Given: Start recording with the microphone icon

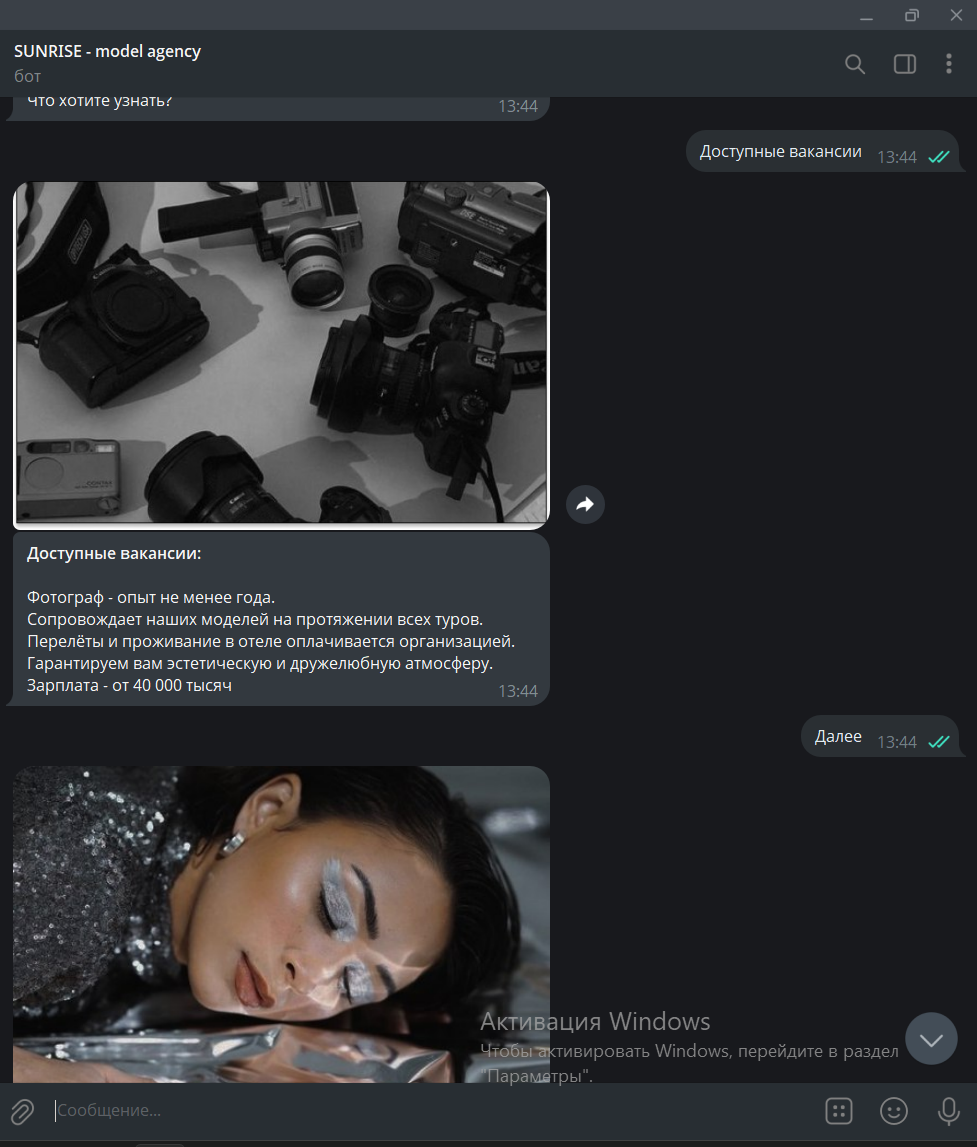Looking at the screenshot, I should [947, 1110].
